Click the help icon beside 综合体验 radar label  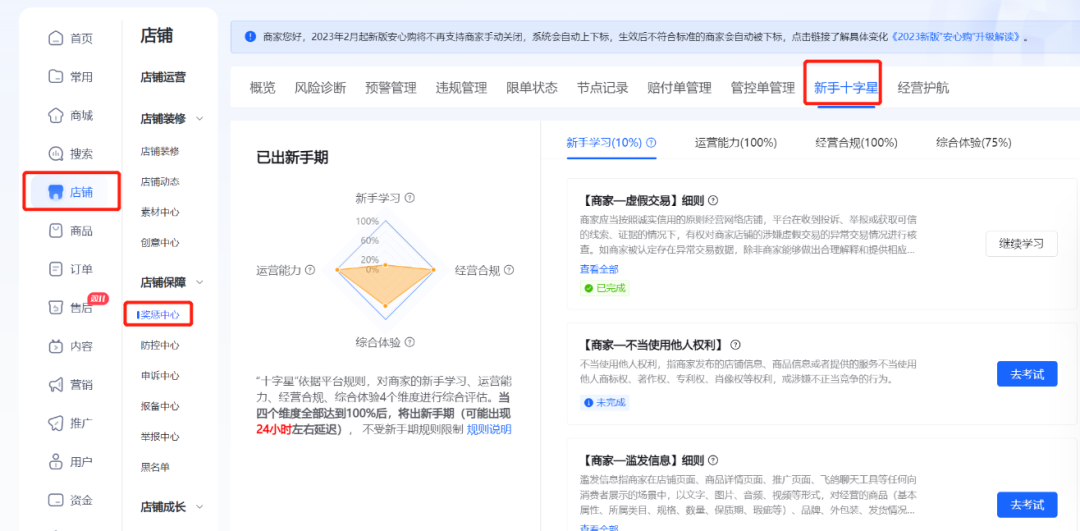coord(410,342)
